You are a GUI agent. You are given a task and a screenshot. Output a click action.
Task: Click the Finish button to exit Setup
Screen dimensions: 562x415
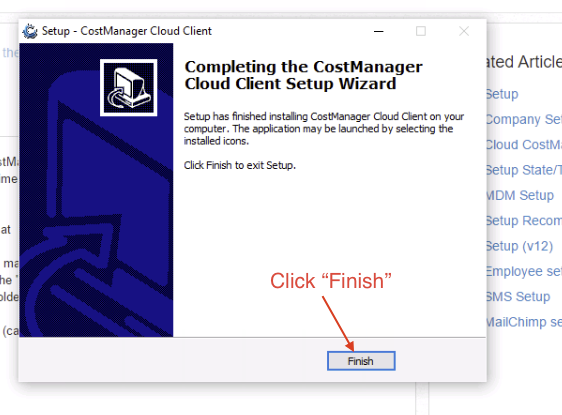361,361
